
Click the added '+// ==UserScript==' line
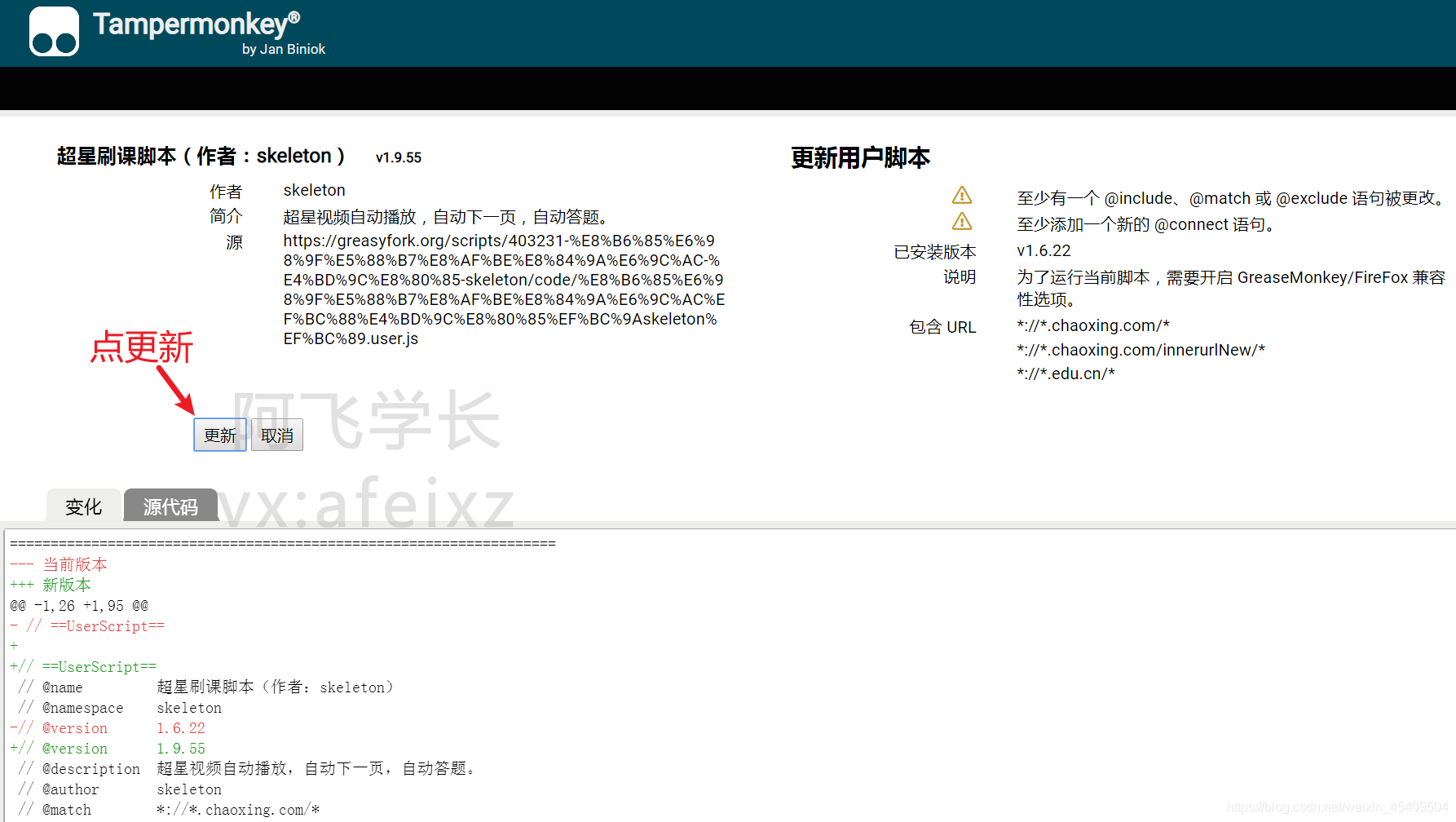(83, 666)
